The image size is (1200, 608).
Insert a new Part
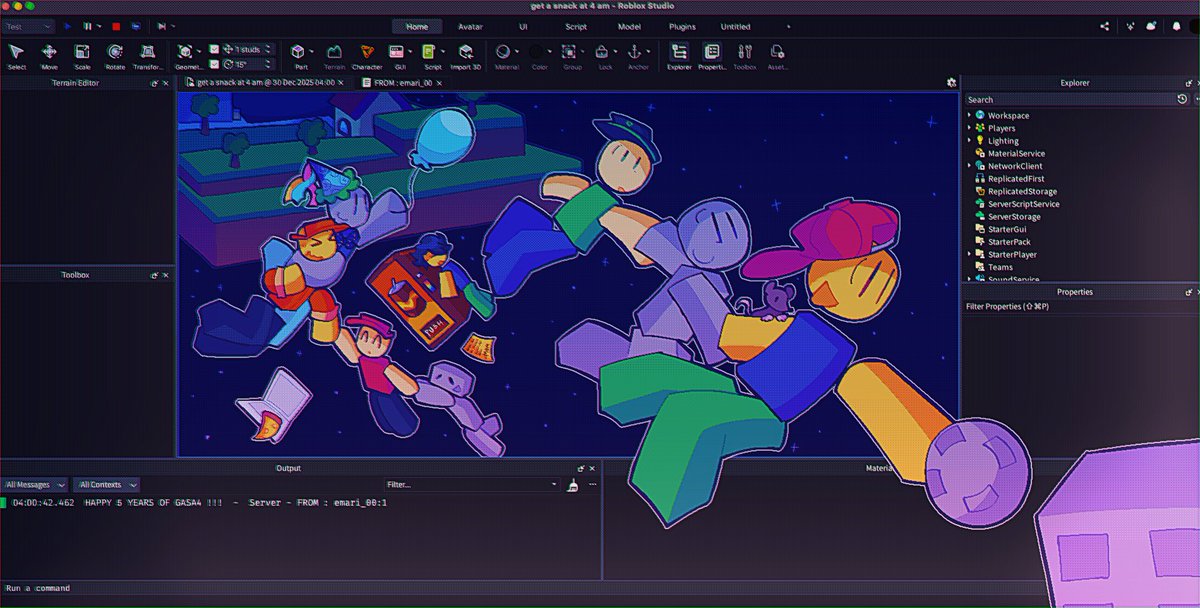[299, 55]
